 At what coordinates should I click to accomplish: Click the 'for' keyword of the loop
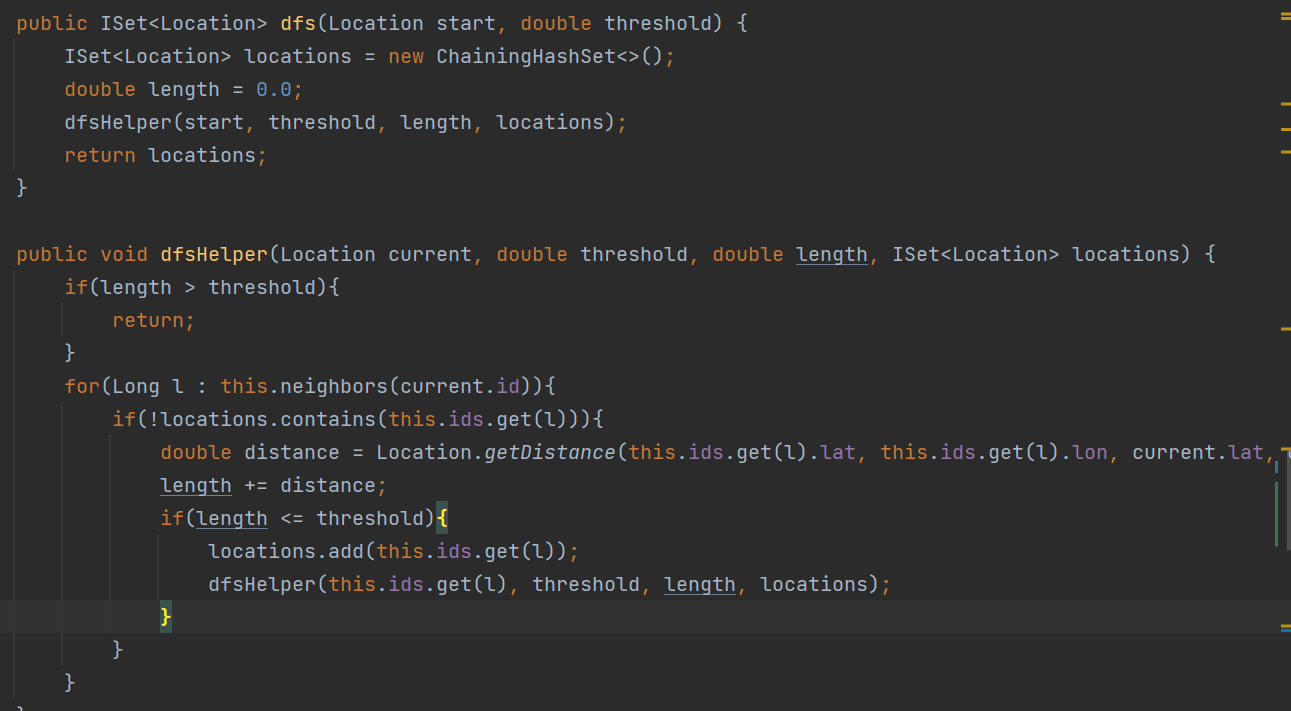[82, 386]
